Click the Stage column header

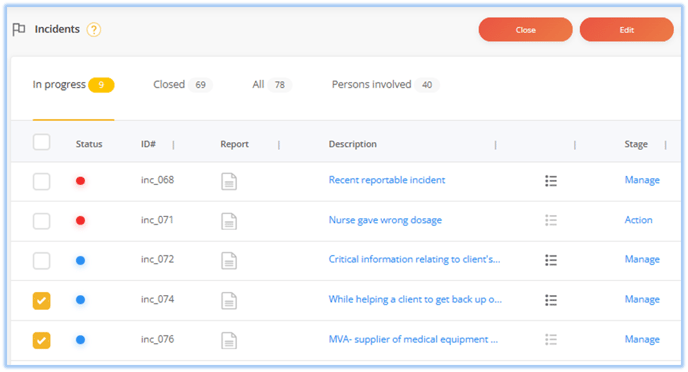[636, 144]
